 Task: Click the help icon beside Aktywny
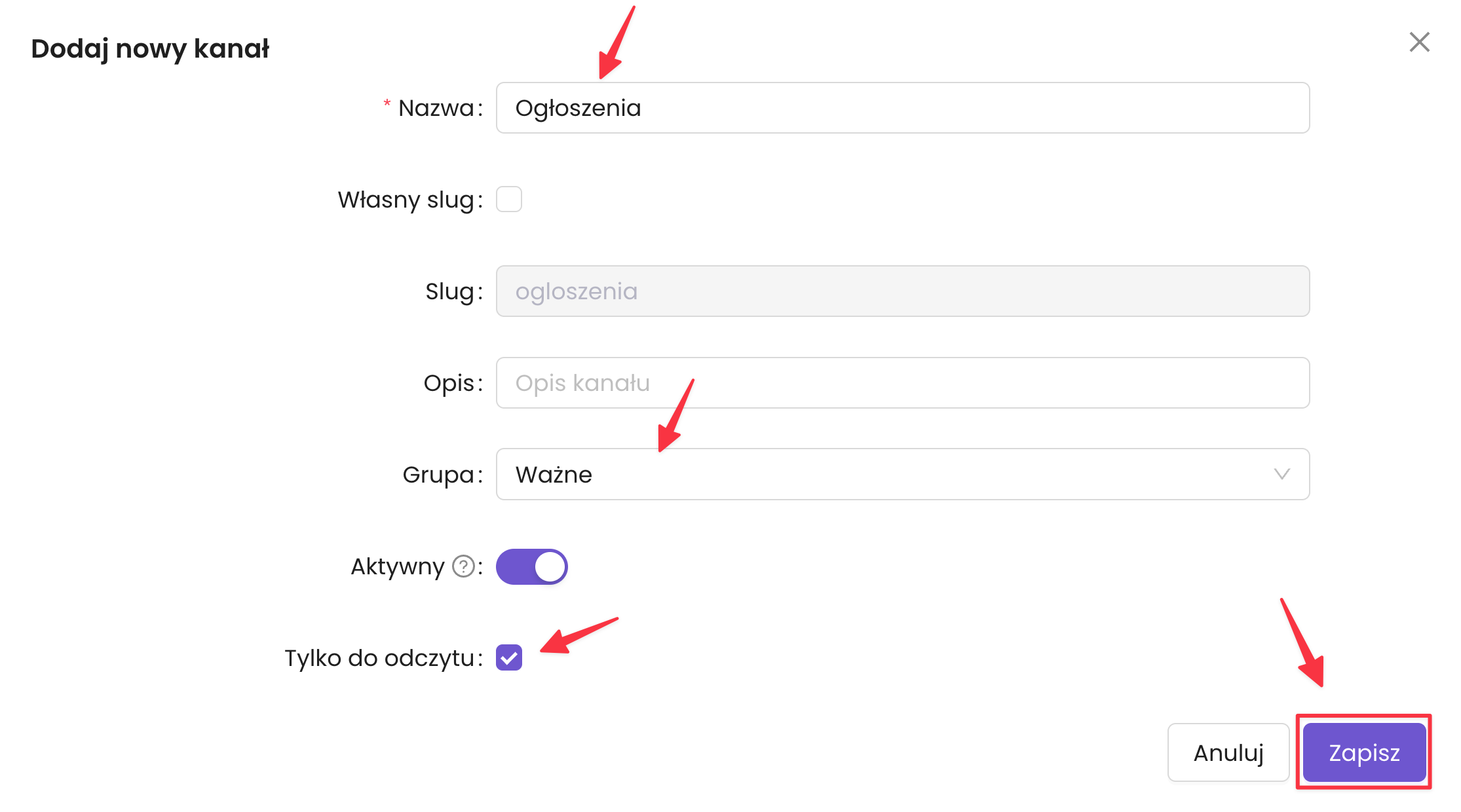(x=464, y=566)
